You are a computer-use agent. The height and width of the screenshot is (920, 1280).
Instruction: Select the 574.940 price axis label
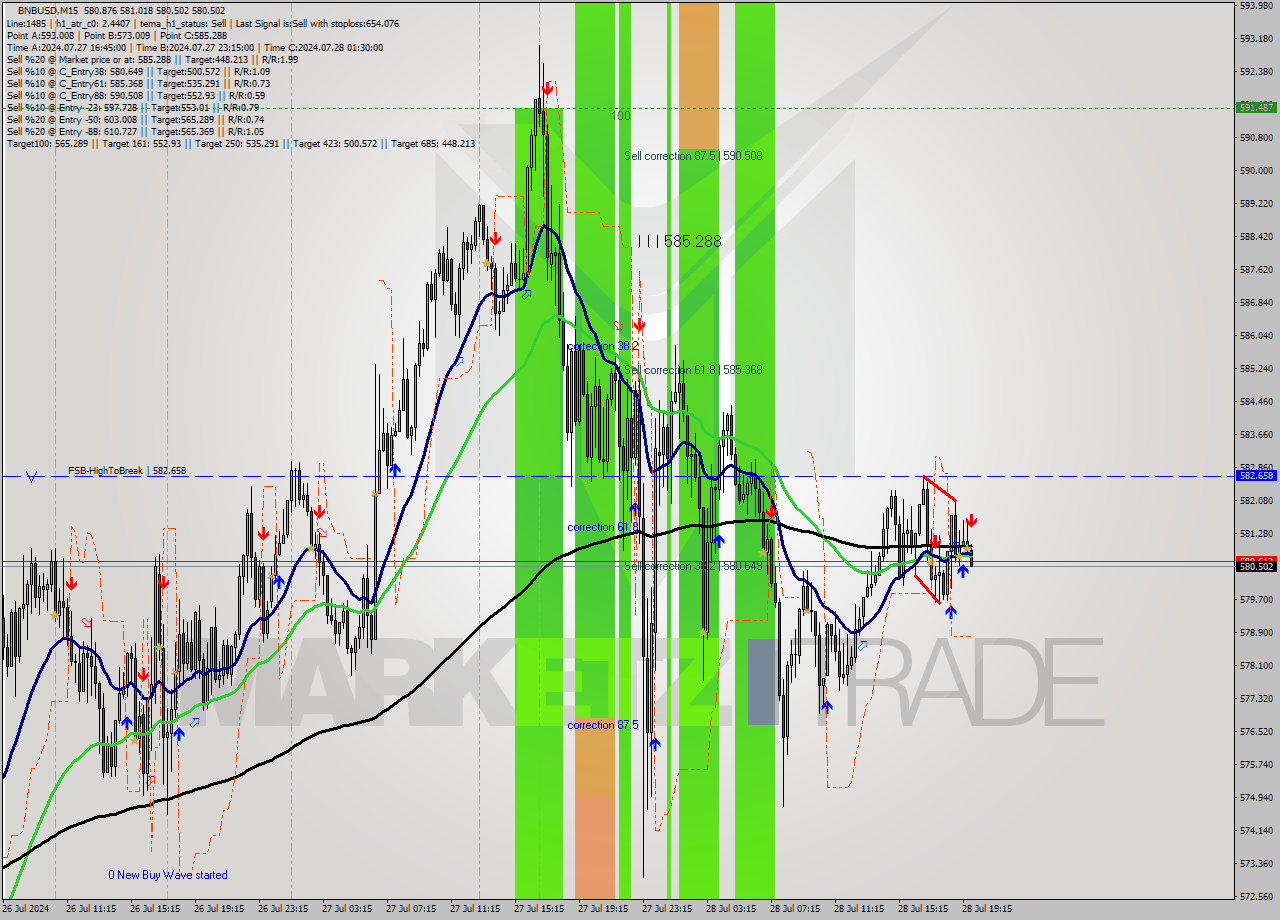point(1255,797)
